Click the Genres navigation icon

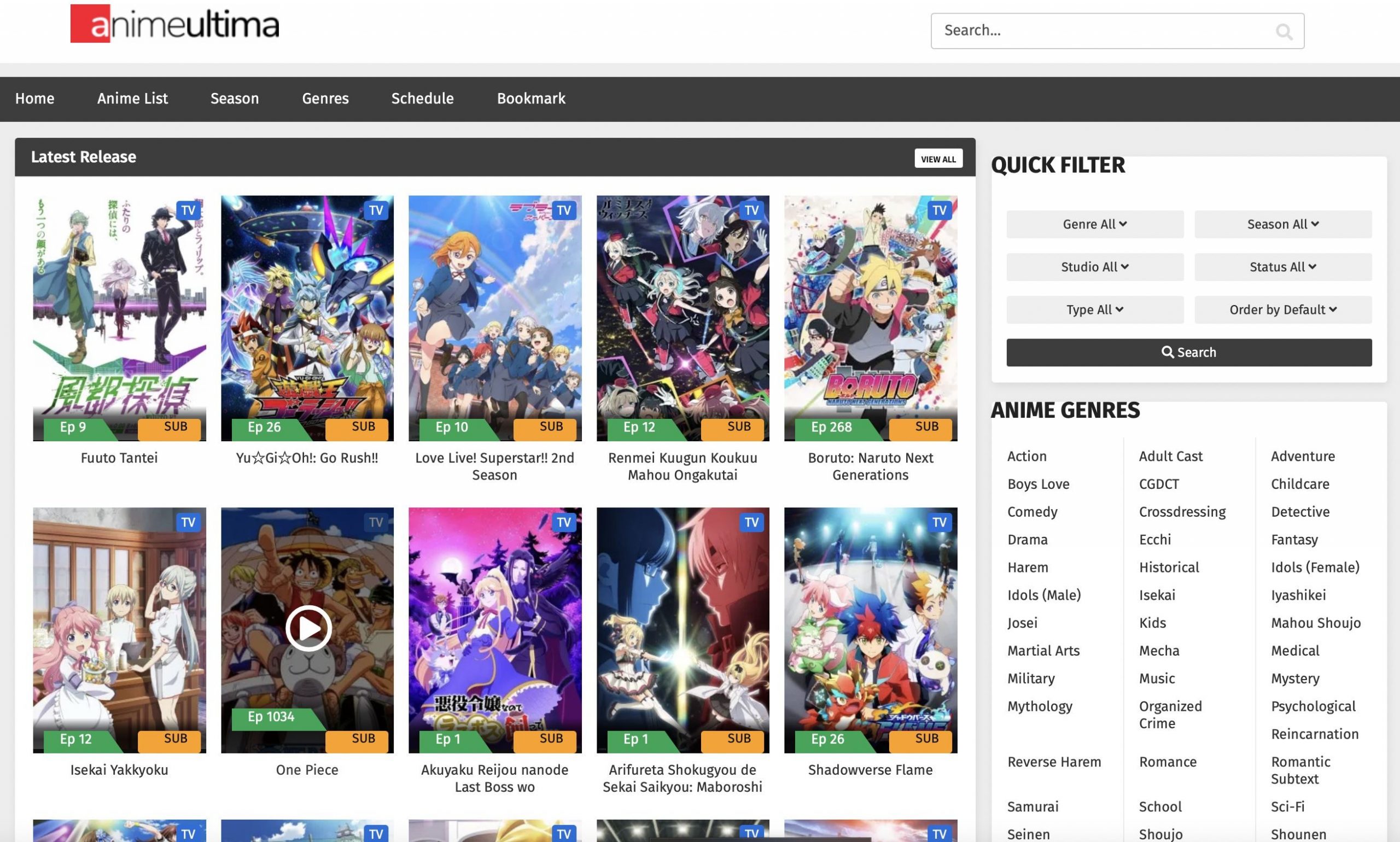click(x=326, y=98)
